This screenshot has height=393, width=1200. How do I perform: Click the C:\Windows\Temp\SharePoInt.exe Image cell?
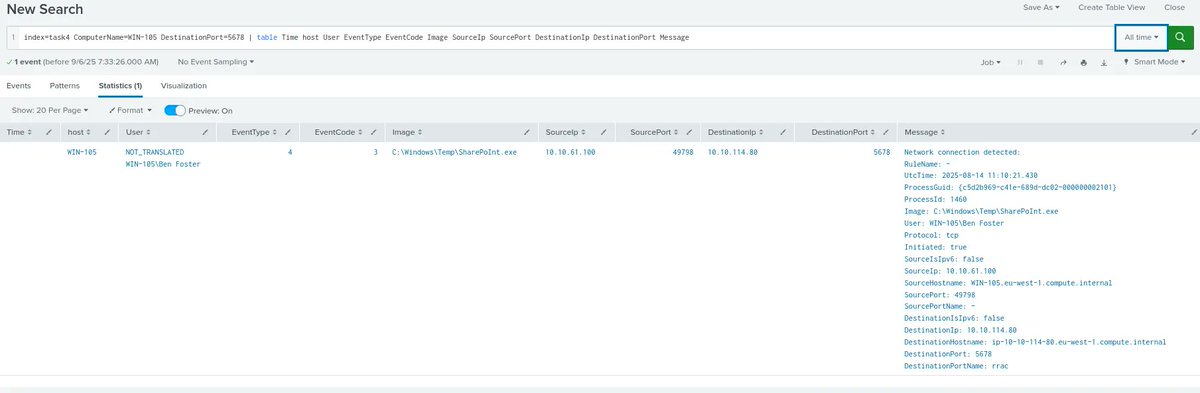pos(454,152)
